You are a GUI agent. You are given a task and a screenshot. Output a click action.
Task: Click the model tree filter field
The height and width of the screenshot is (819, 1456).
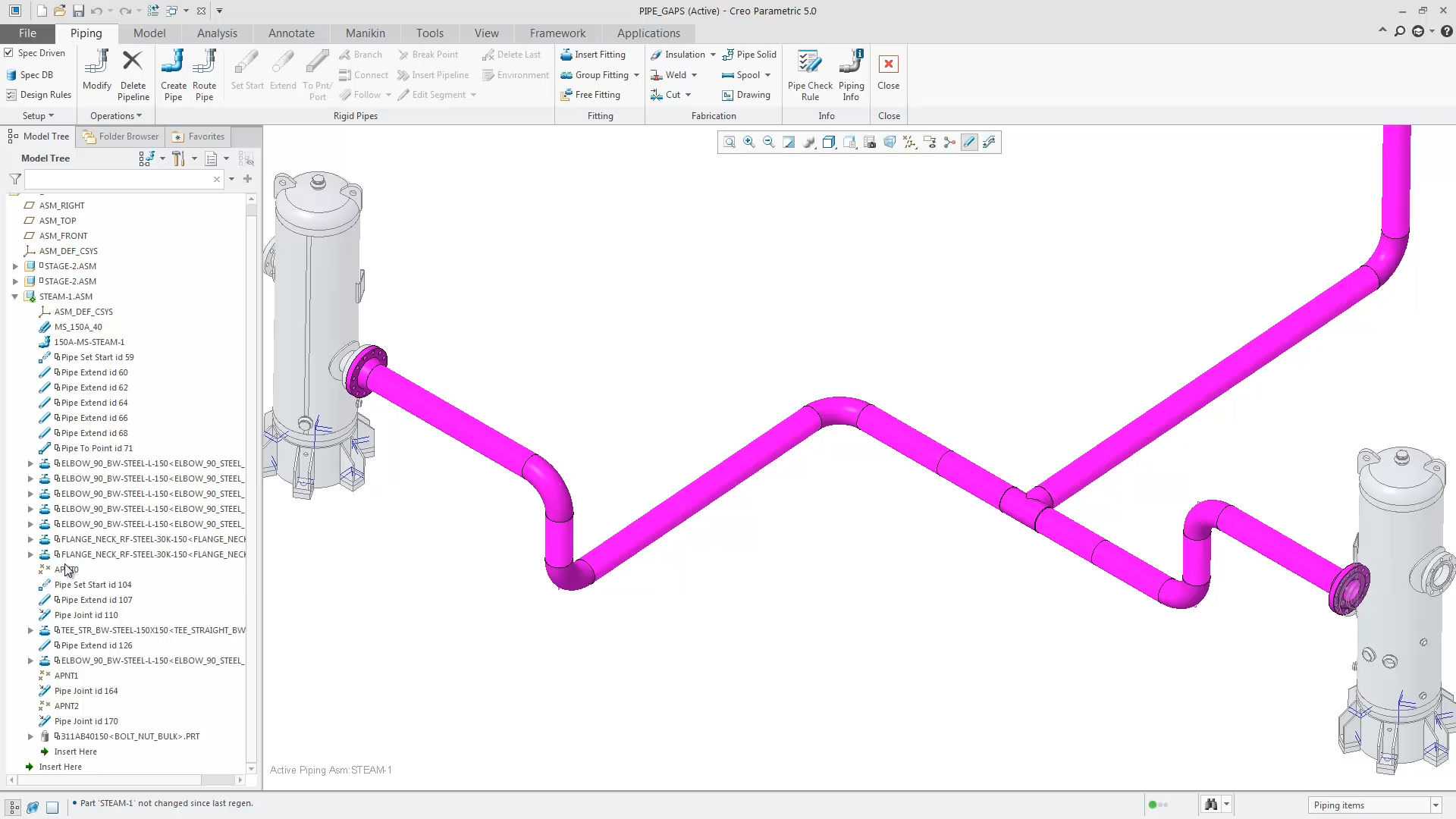[x=118, y=180]
